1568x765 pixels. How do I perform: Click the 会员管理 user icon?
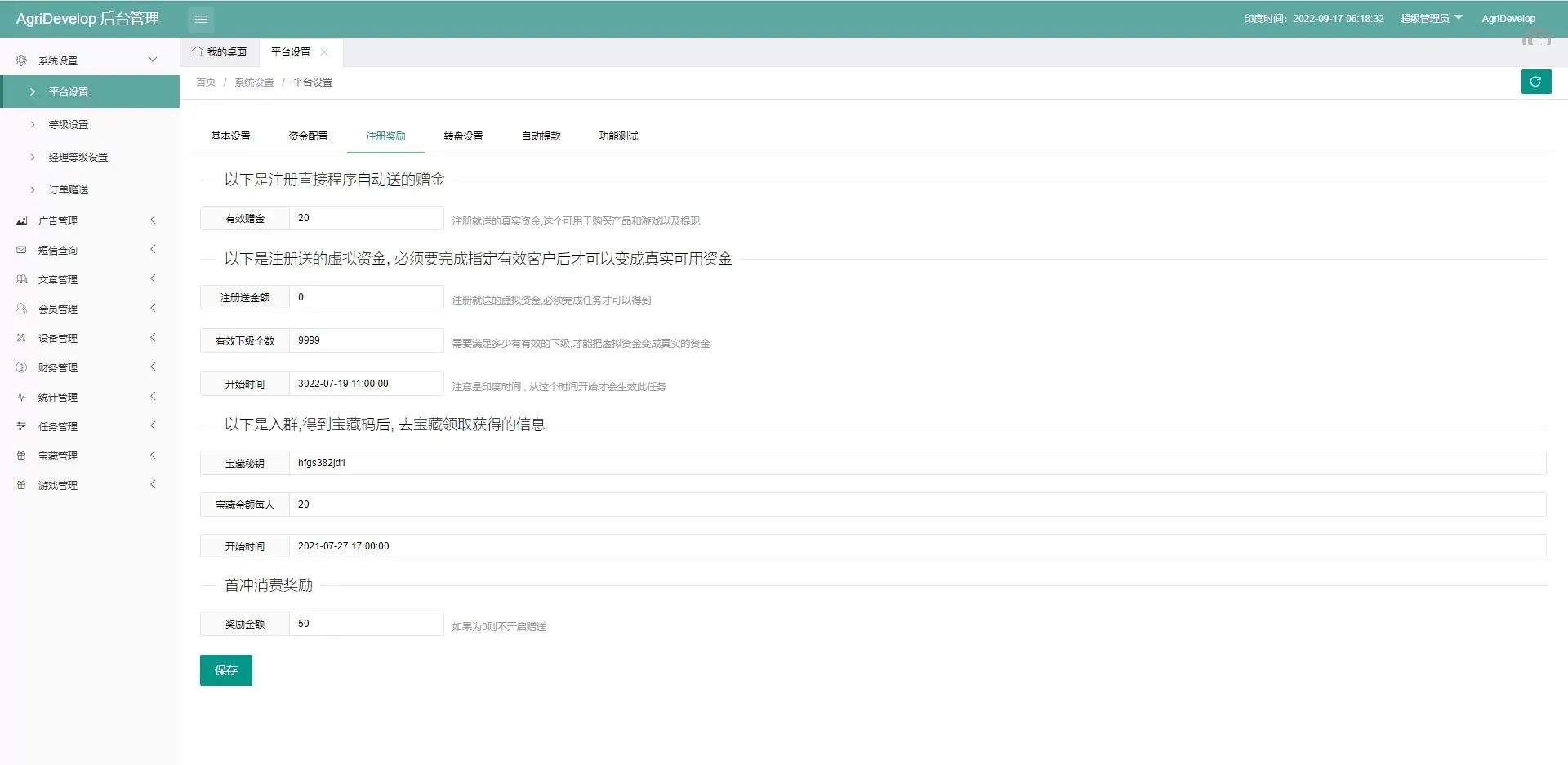[21, 309]
